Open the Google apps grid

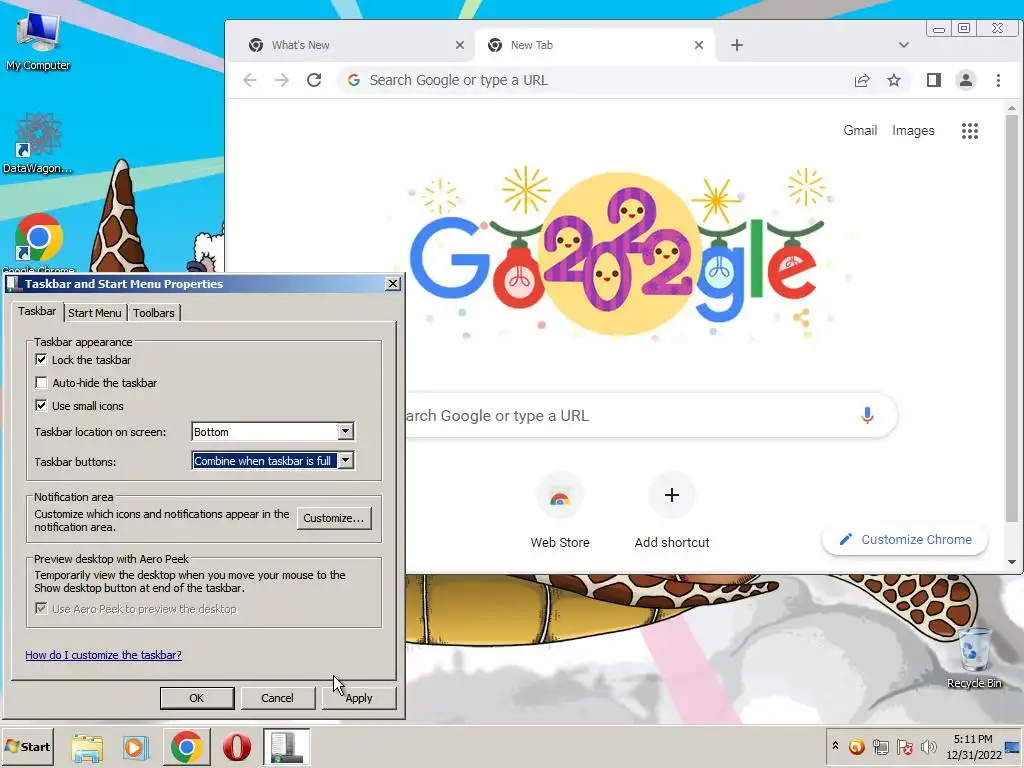point(970,131)
